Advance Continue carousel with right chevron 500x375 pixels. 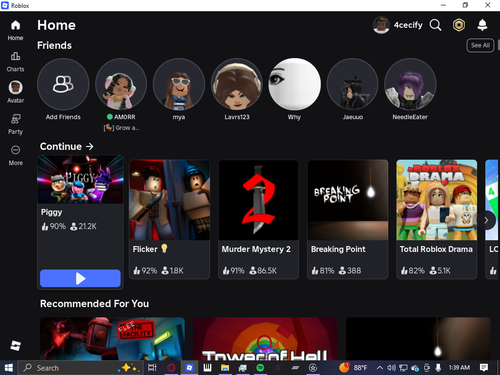(486, 220)
